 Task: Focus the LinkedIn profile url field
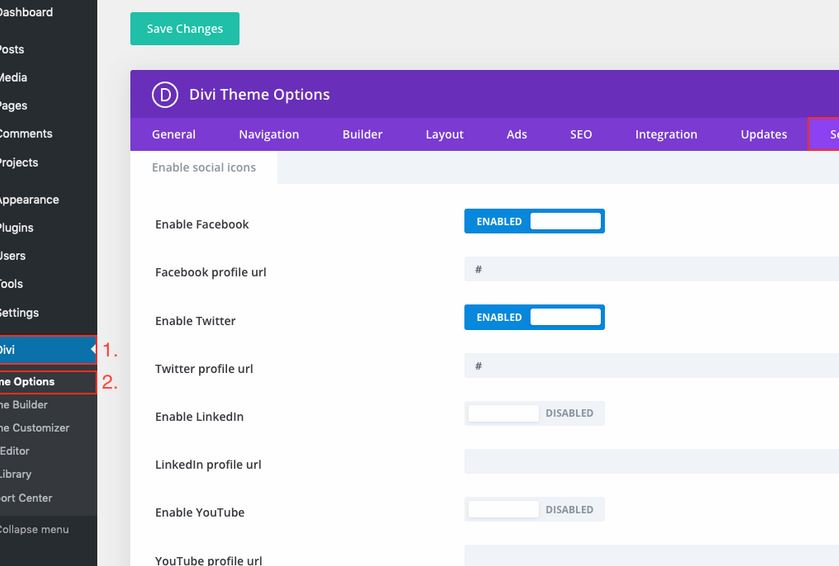click(x=651, y=461)
